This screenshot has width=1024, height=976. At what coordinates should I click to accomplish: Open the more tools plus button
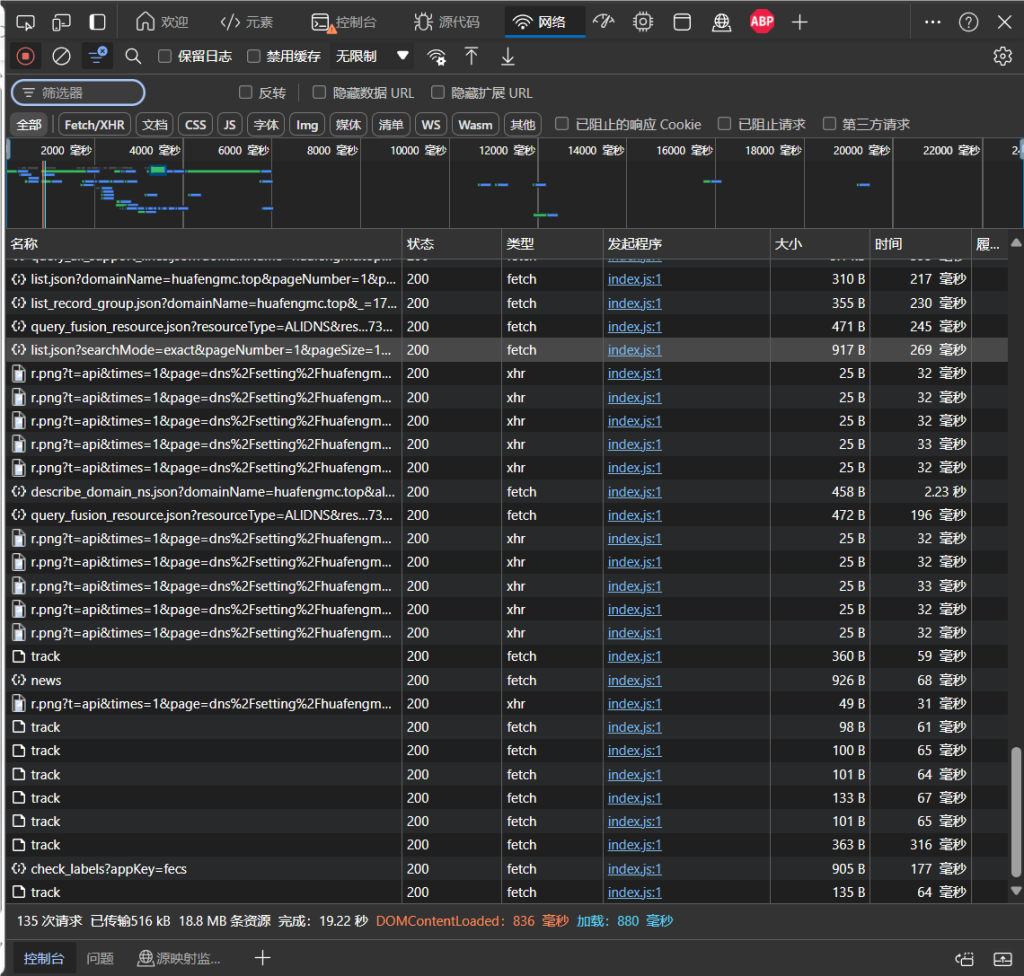(800, 21)
